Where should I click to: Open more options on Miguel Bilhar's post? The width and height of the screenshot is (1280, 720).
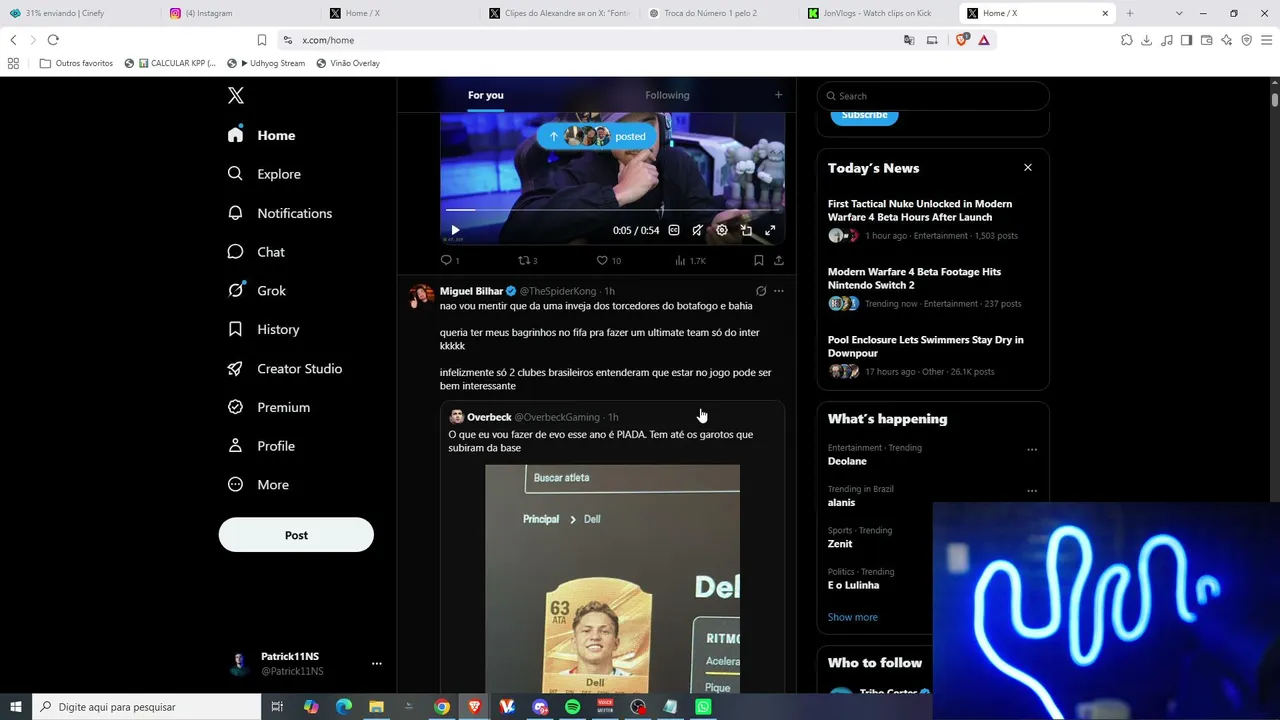click(779, 291)
